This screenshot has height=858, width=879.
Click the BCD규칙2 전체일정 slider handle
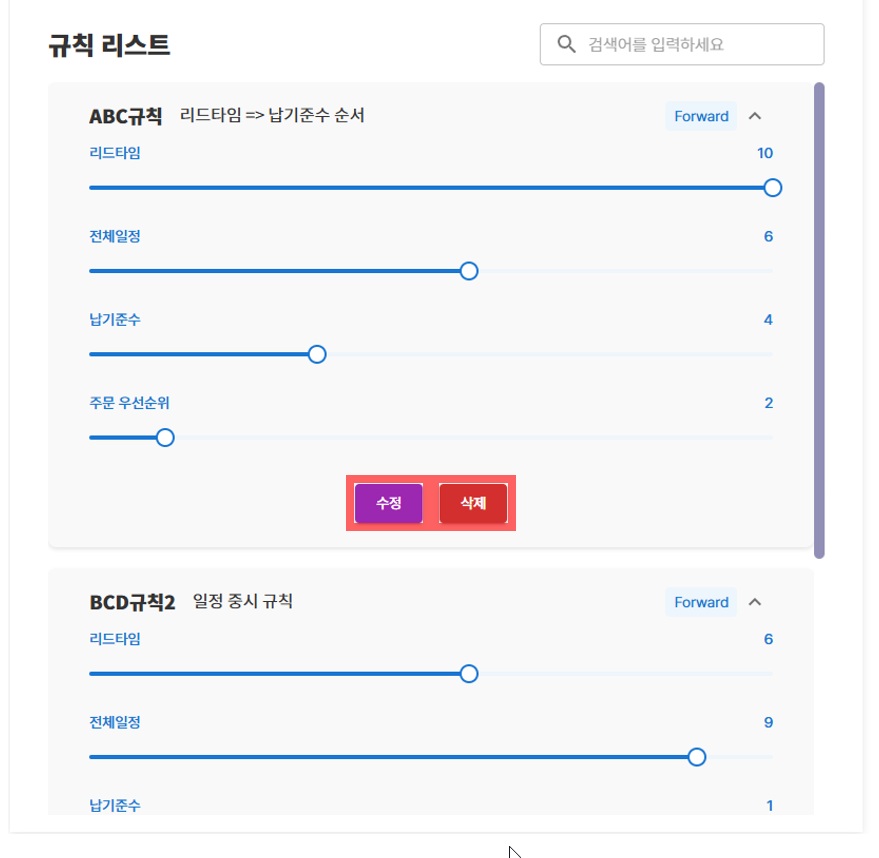697,757
